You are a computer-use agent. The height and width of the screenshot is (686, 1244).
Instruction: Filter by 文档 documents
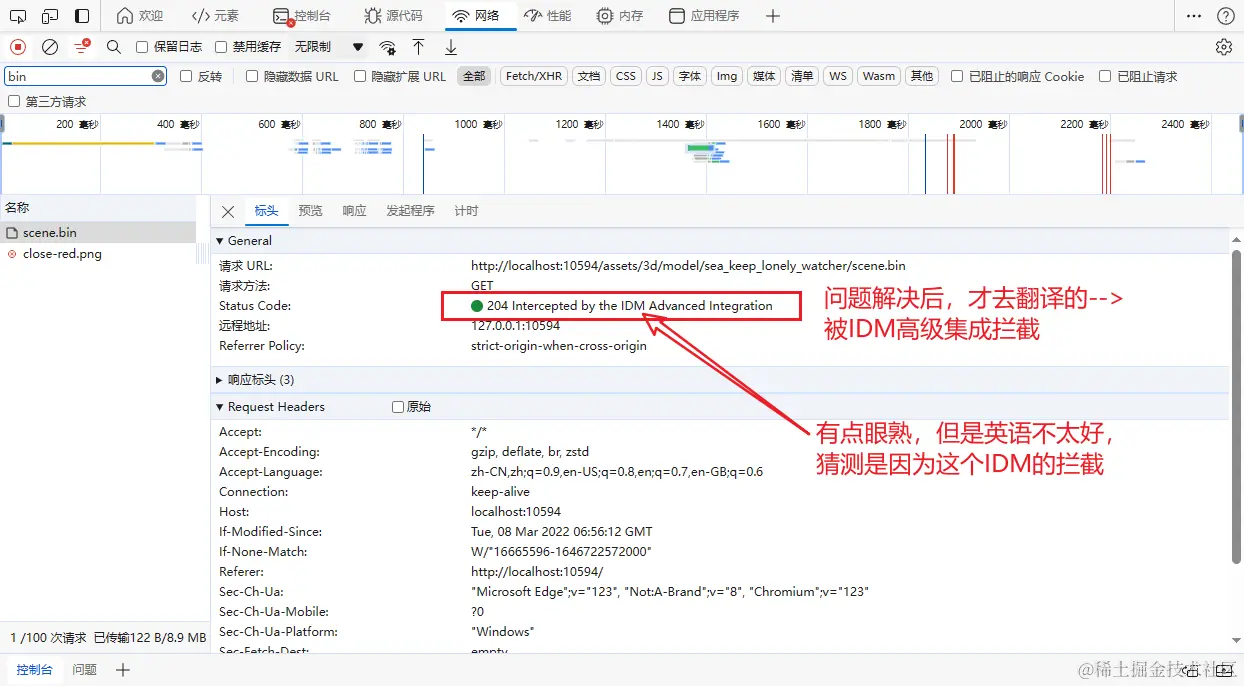point(589,76)
